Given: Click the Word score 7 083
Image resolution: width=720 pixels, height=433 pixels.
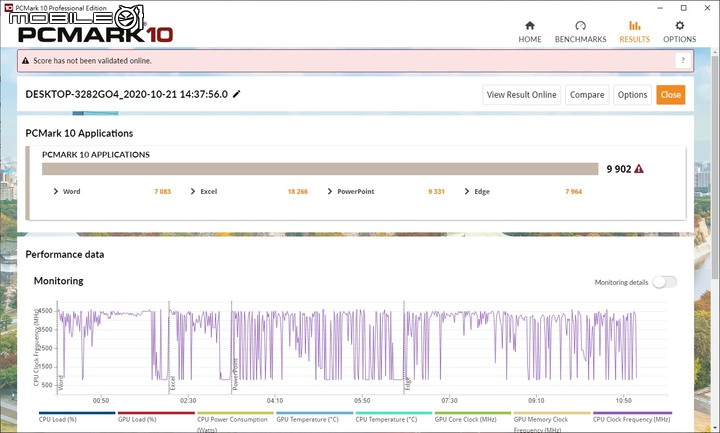Looking at the screenshot, I should [x=163, y=191].
